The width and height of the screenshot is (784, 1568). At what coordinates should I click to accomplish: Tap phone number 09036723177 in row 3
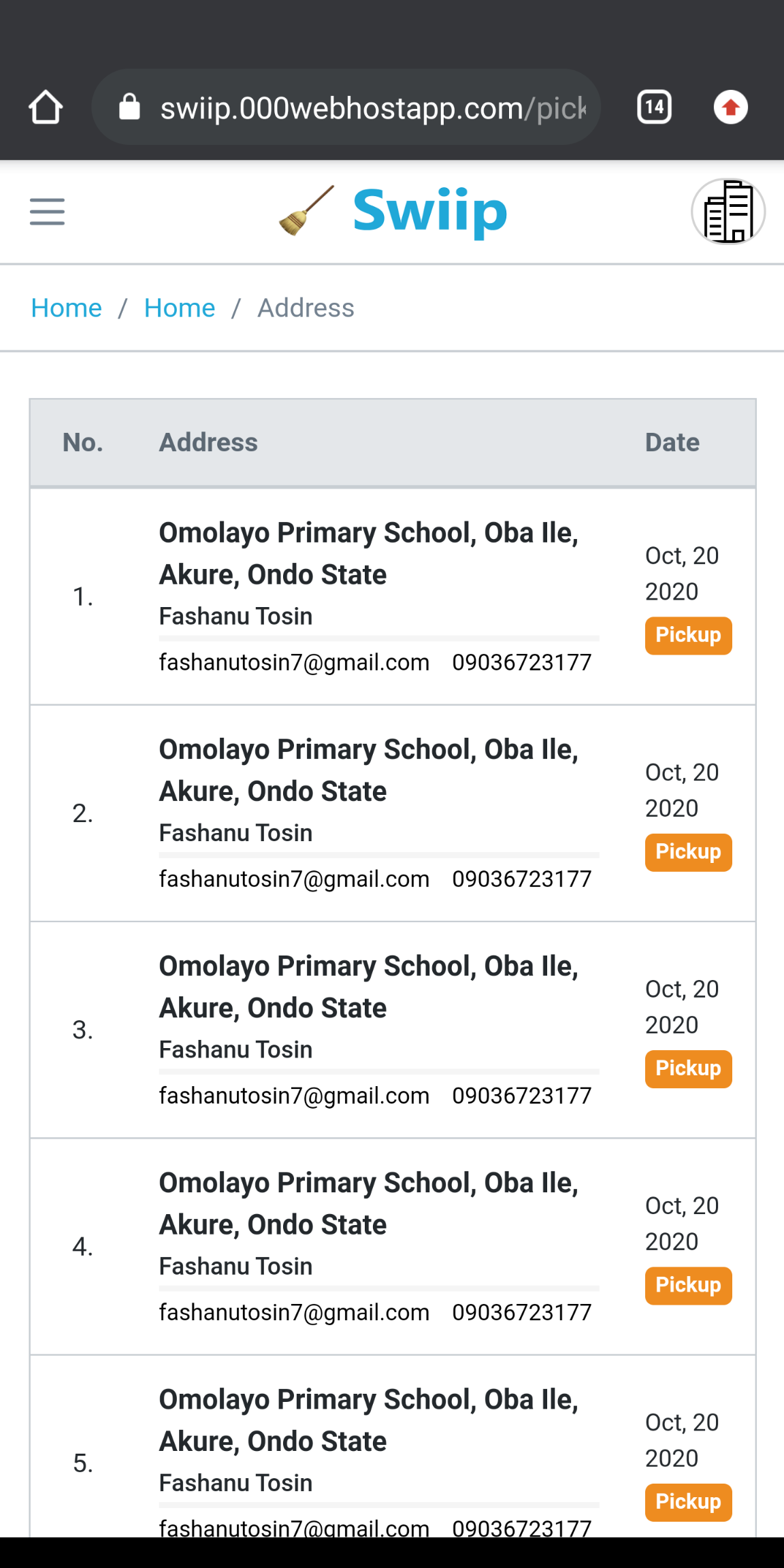(522, 1096)
